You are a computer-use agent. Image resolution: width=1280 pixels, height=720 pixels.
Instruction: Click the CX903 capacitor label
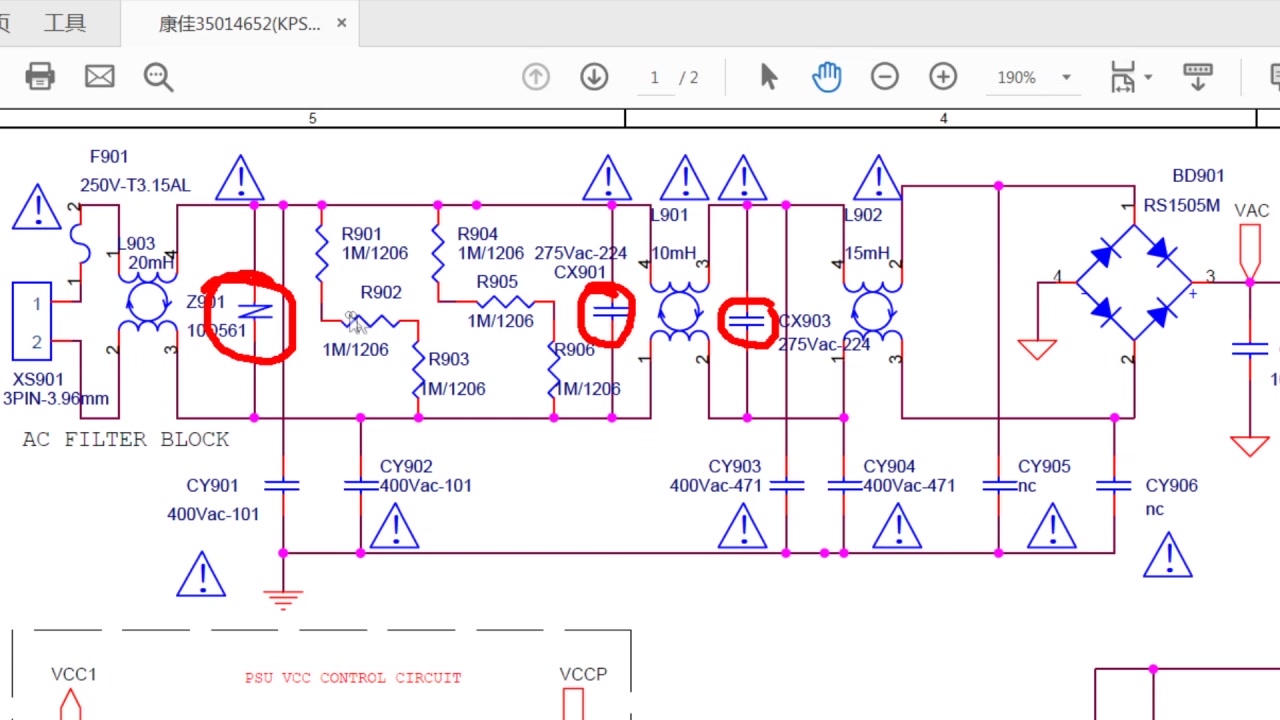point(805,321)
